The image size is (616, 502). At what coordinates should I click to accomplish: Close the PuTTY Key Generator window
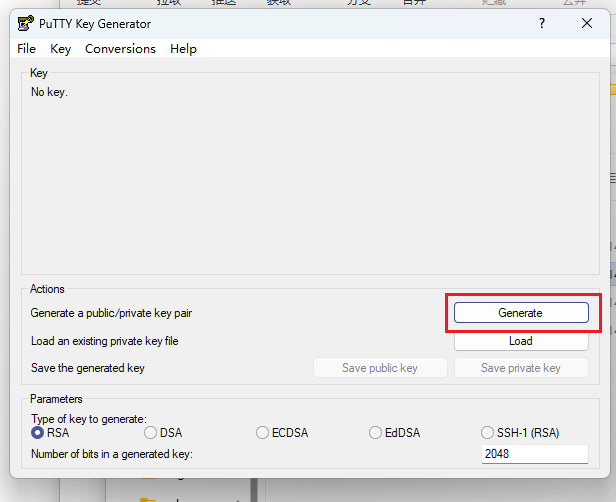pos(586,24)
